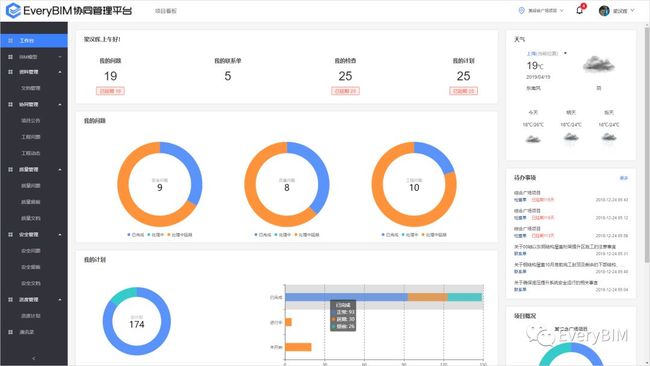This screenshot has height=366, width=650.
Task: Collapse the 进度管理 section chevron
Action: coord(60,300)
